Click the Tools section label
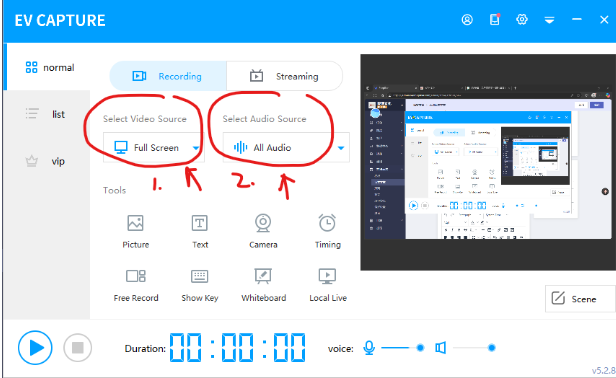 (114, 190)
